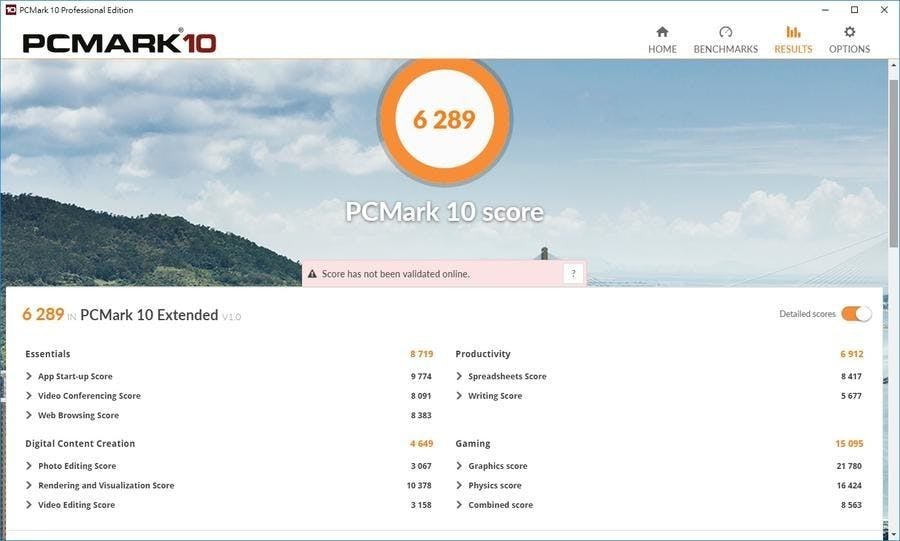The image size is (900, 541).
Task: Click the scrollbar up arrow
Action: 894,67
